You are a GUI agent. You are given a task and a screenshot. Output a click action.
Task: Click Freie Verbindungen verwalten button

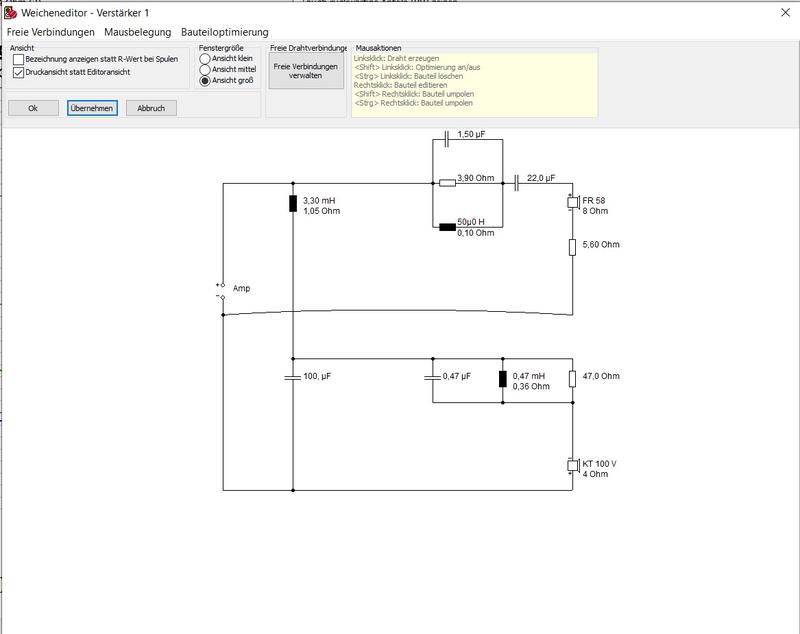click(x=306, y=71)
